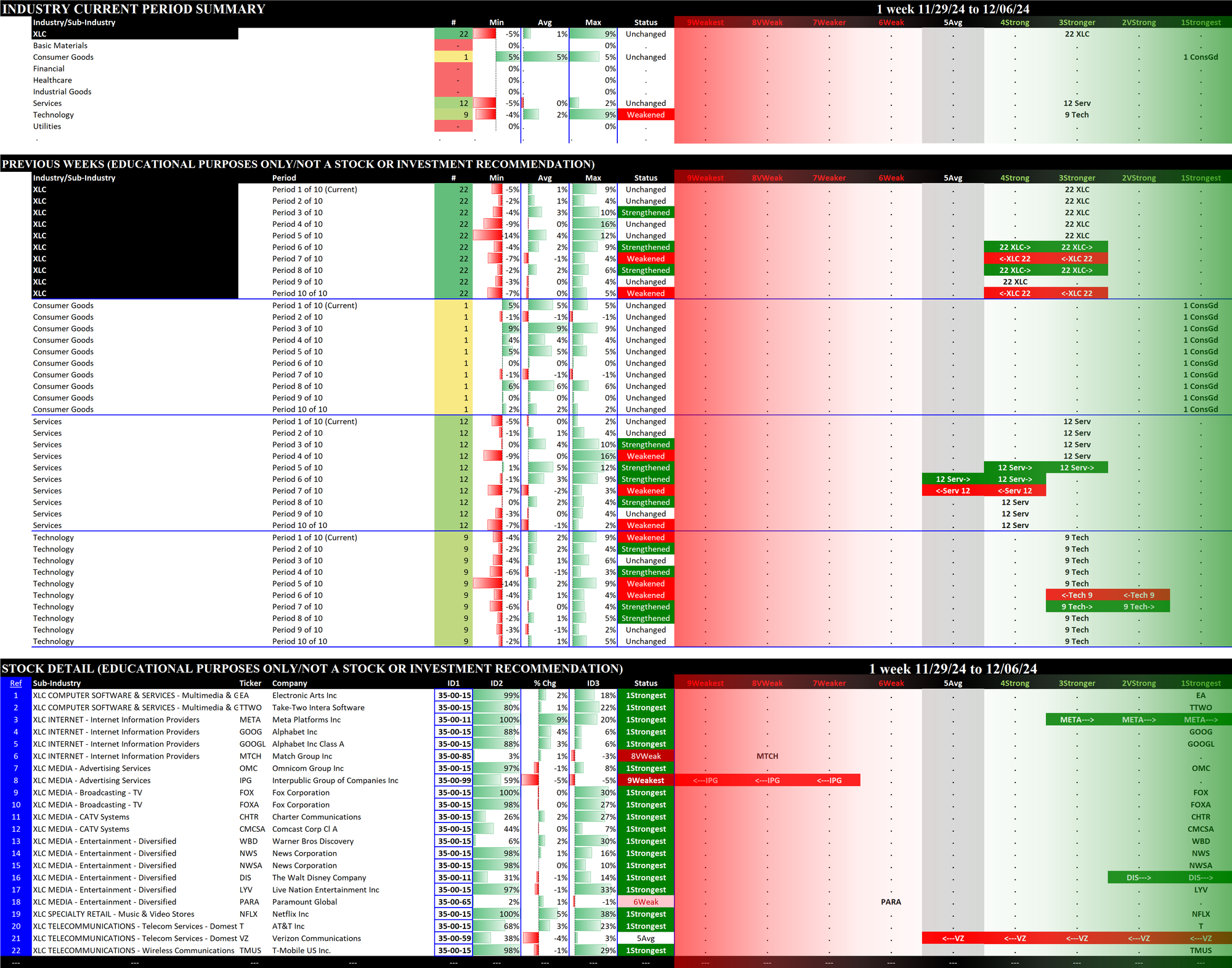Select ID1 cell 35-00-99 for IPG
The height and width of the screenshot is (968, 1232).
click(454, 781)
